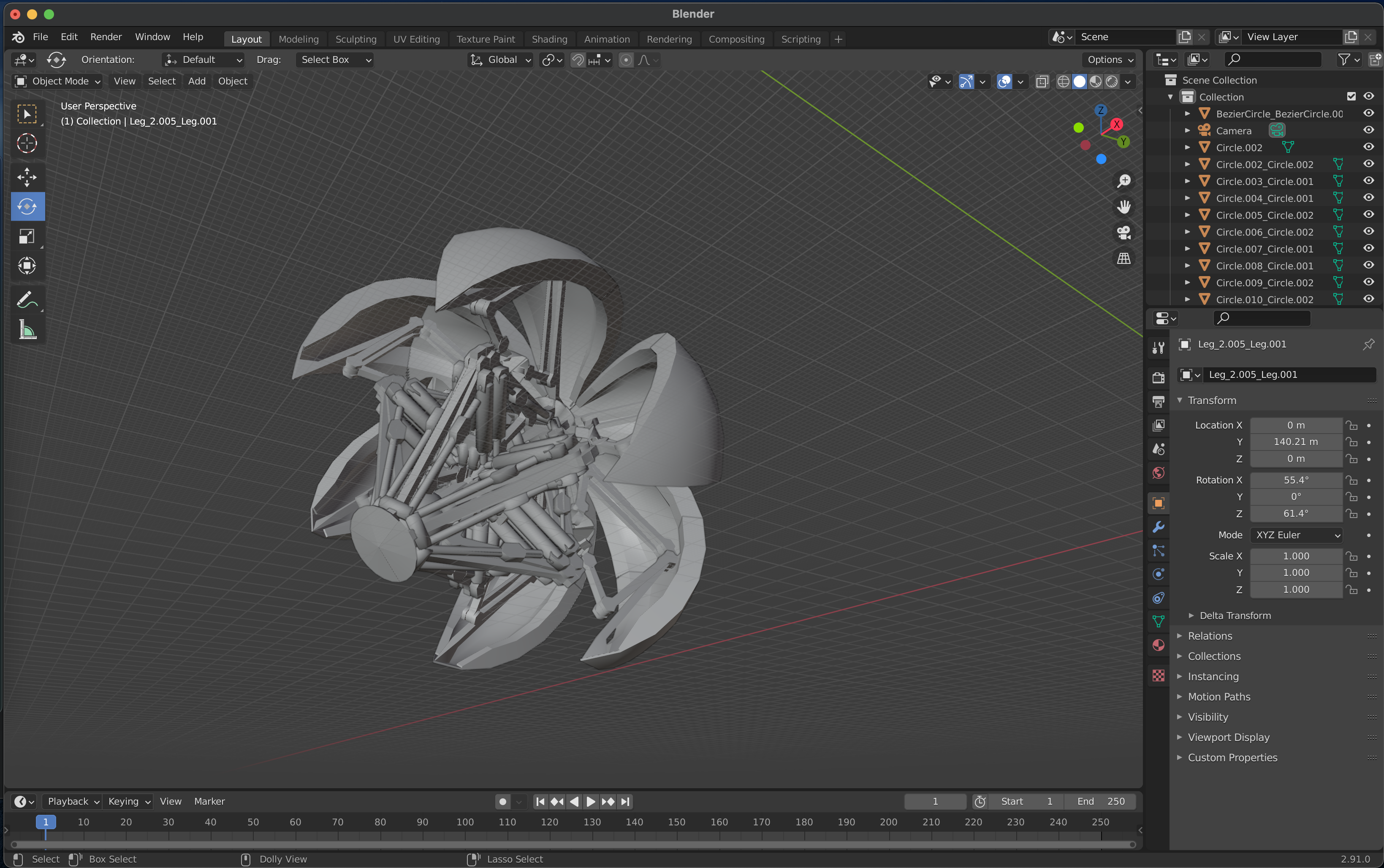This screenshot has height=868, width=1384.
Task: Open the Drag Select Box dropdown
Action: click(x=335, y=60)
